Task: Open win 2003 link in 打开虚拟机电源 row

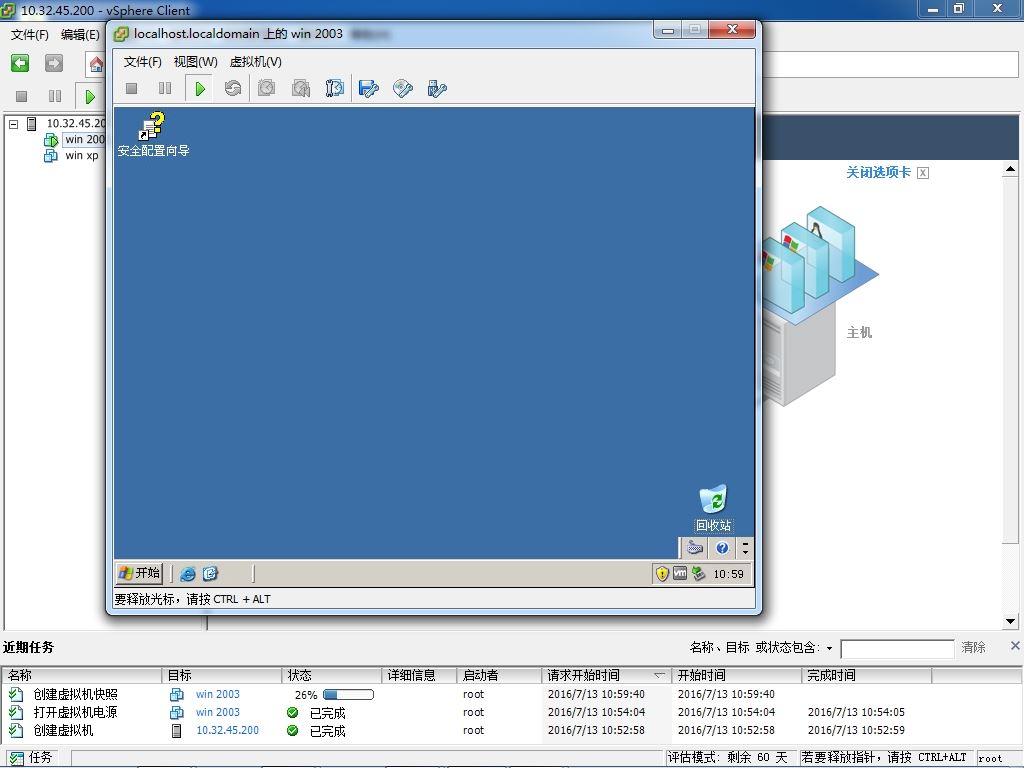Action: click(217, 712)
